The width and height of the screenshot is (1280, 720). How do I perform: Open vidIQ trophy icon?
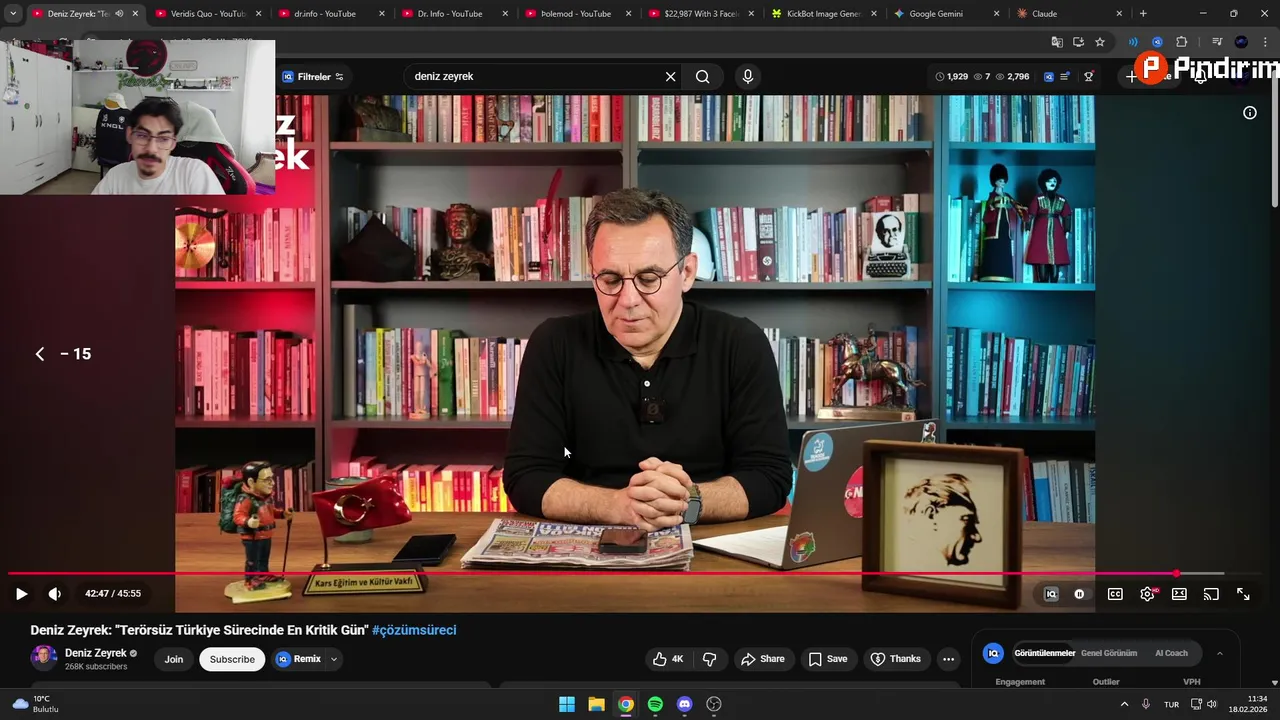[x=1089, y=77]
